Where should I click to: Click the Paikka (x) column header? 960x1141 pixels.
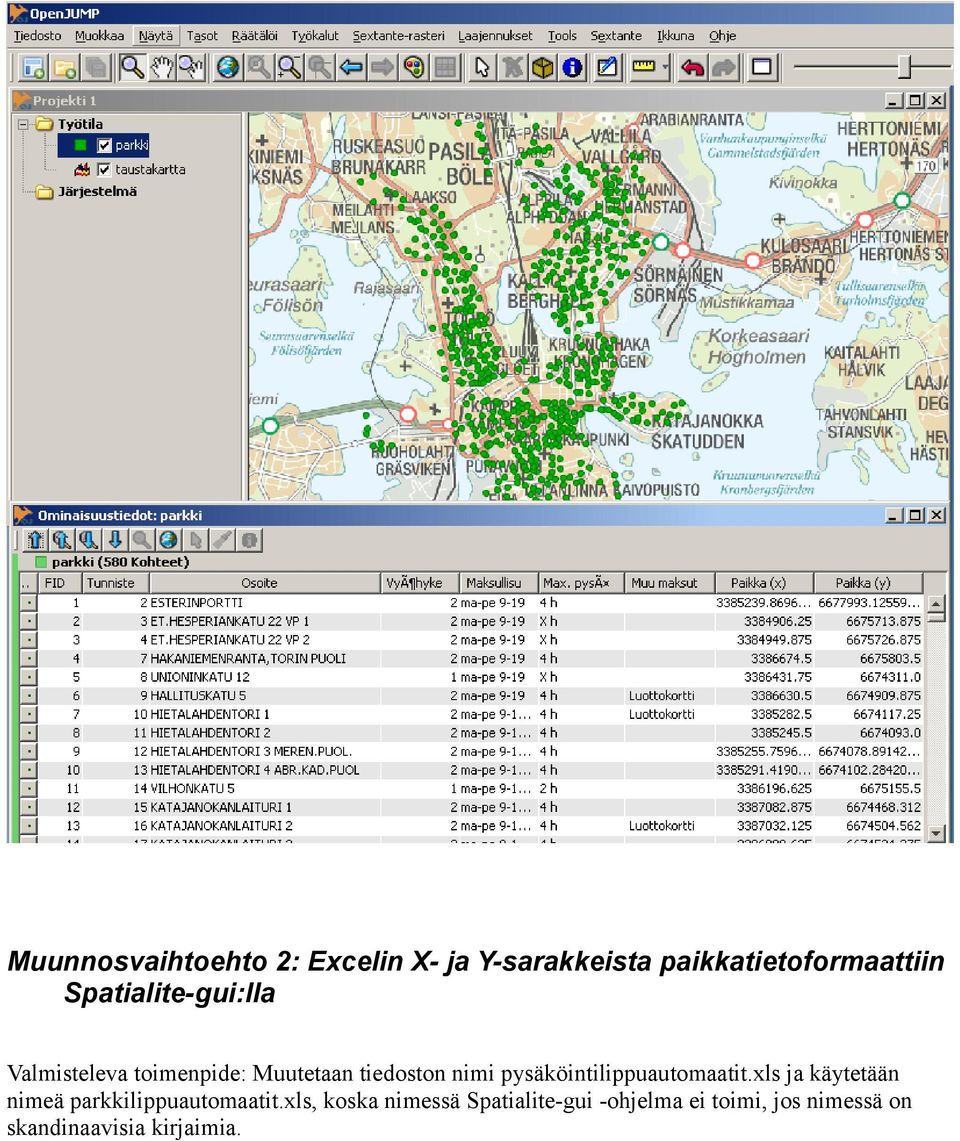[763, 583]
